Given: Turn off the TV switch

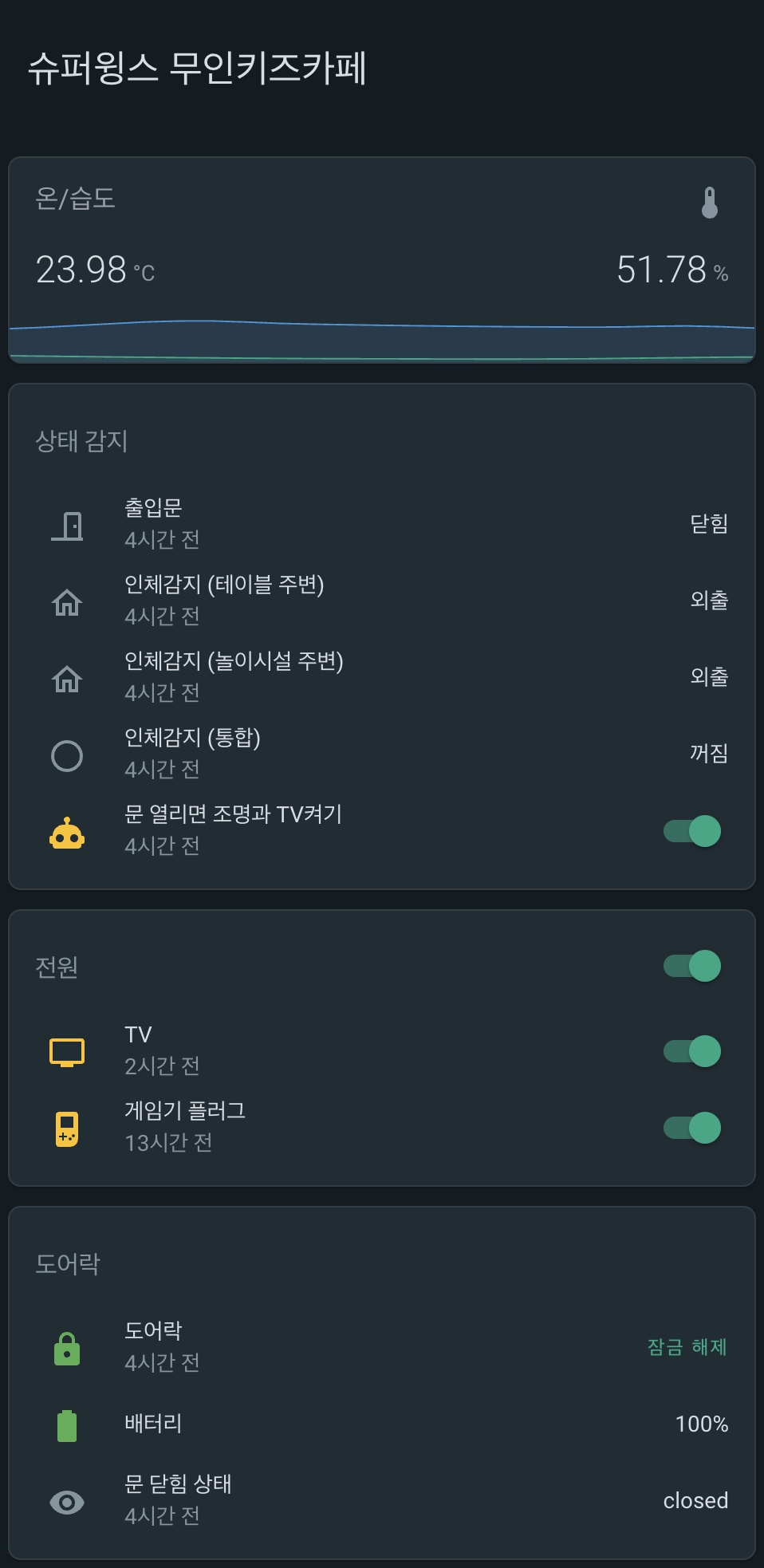Looking at the screenshot, I should 692,1051.
